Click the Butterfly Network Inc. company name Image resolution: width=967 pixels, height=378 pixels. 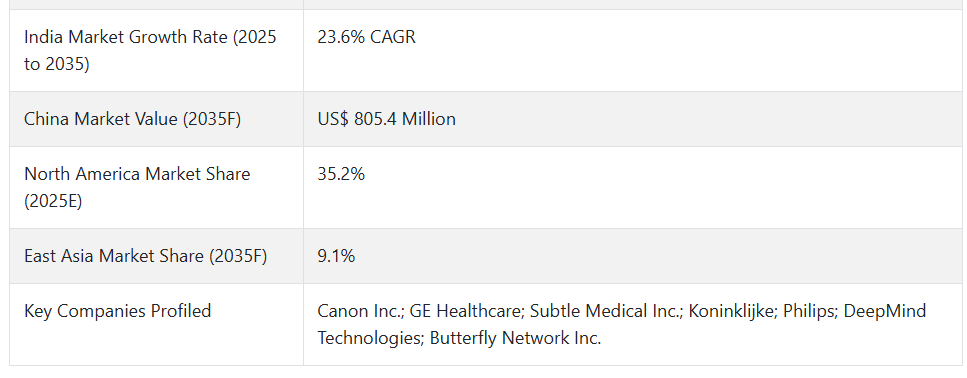pos(515,338)
